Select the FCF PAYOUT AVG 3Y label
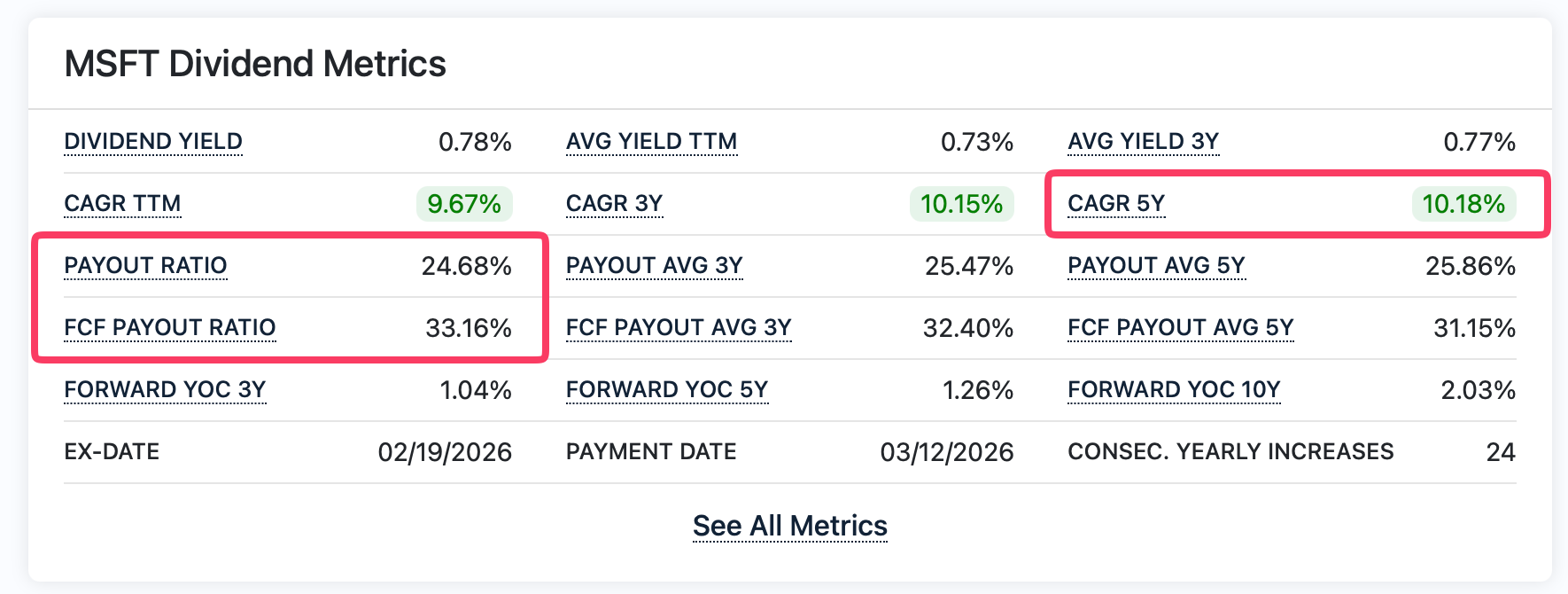Screen dimensions: 1568x594 click(x=678, y=328)
